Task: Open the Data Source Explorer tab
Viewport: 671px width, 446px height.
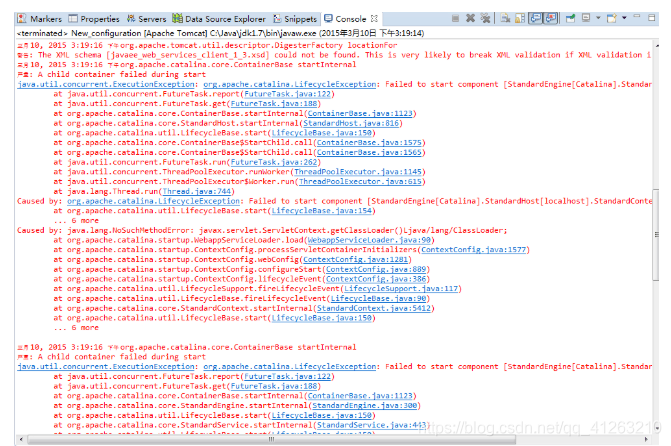Action: click(x=219, y=19)
